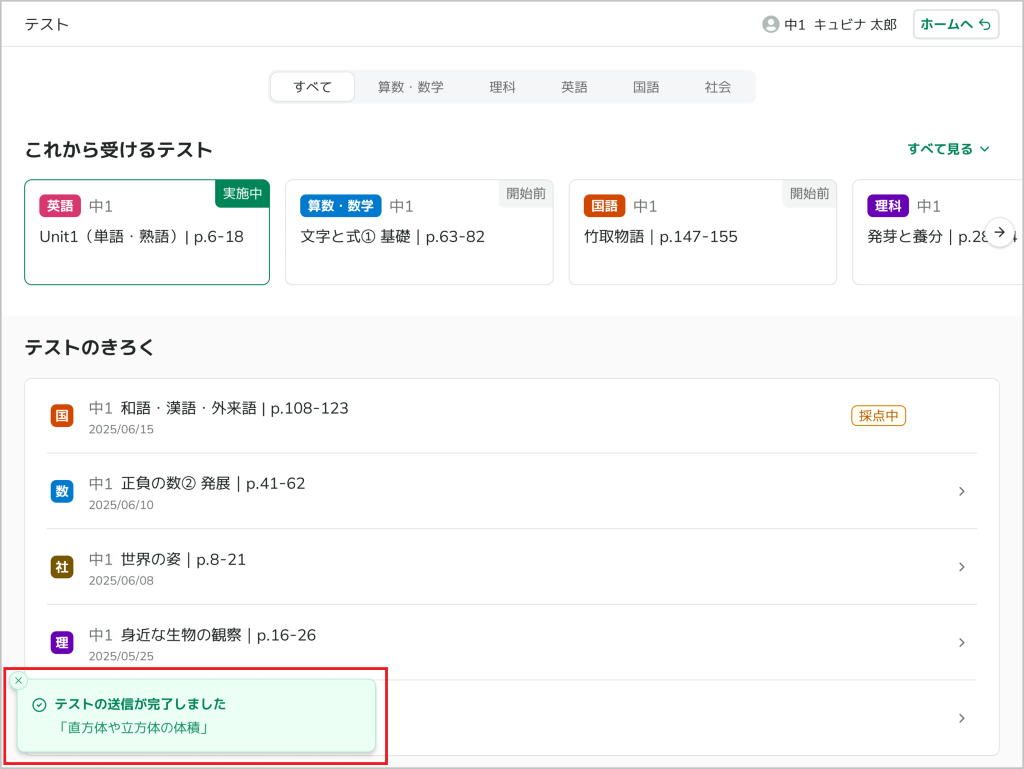Click the 国語 badge on 竹取物語 card

[605, 206]
